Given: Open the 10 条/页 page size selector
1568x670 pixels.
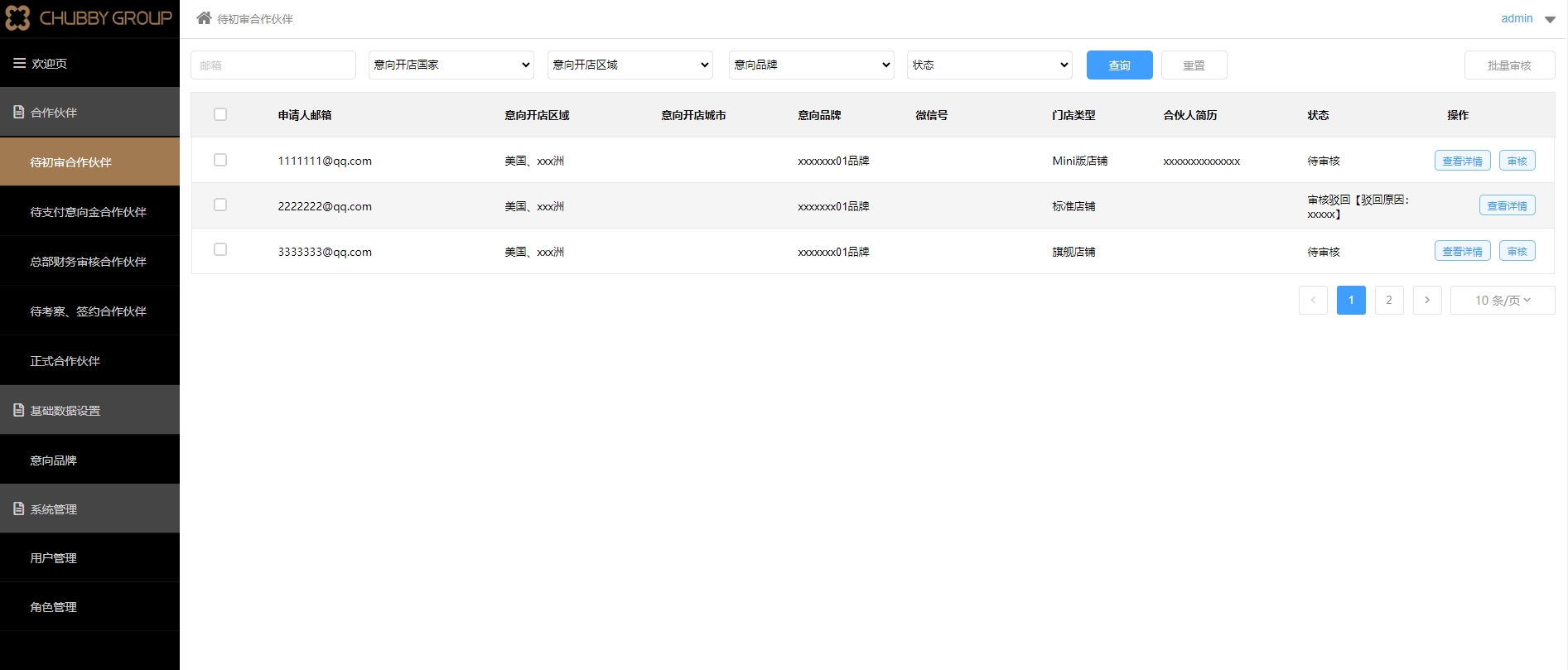Looking at the screenshot, I should 1503,300.
